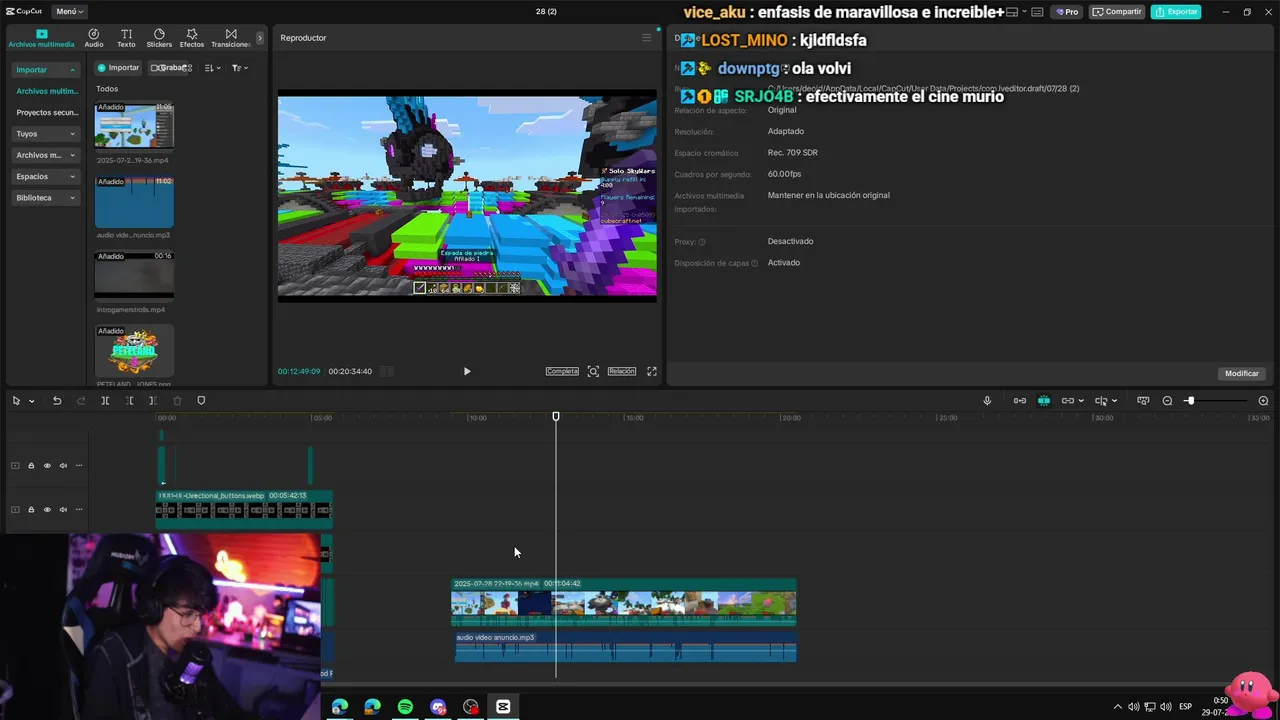
Task: Select the 2025-07-2 mp4 video thumbnail
Action: (x=134, y=126)
